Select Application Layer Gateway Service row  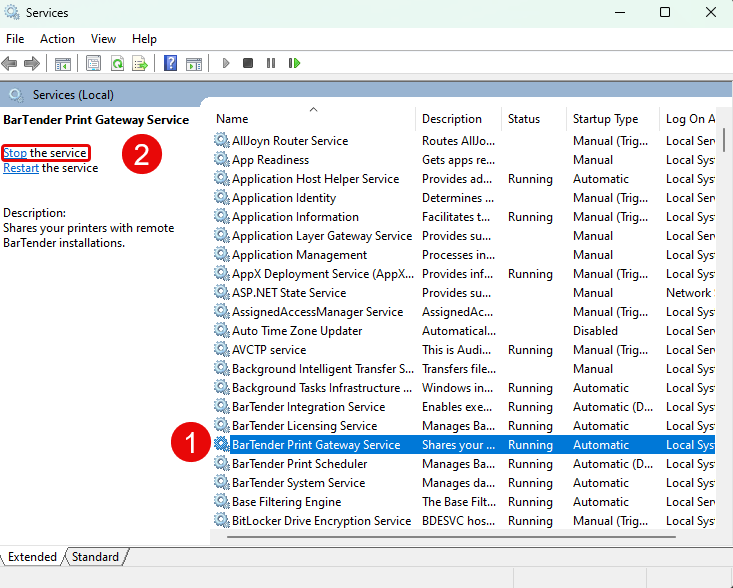point(463,236)
